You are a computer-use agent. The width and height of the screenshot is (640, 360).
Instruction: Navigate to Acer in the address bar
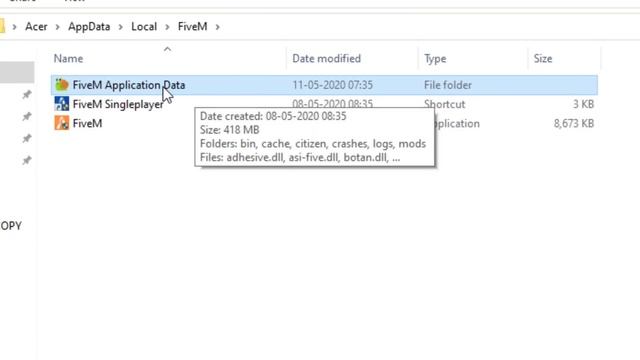tap(36, 27)
